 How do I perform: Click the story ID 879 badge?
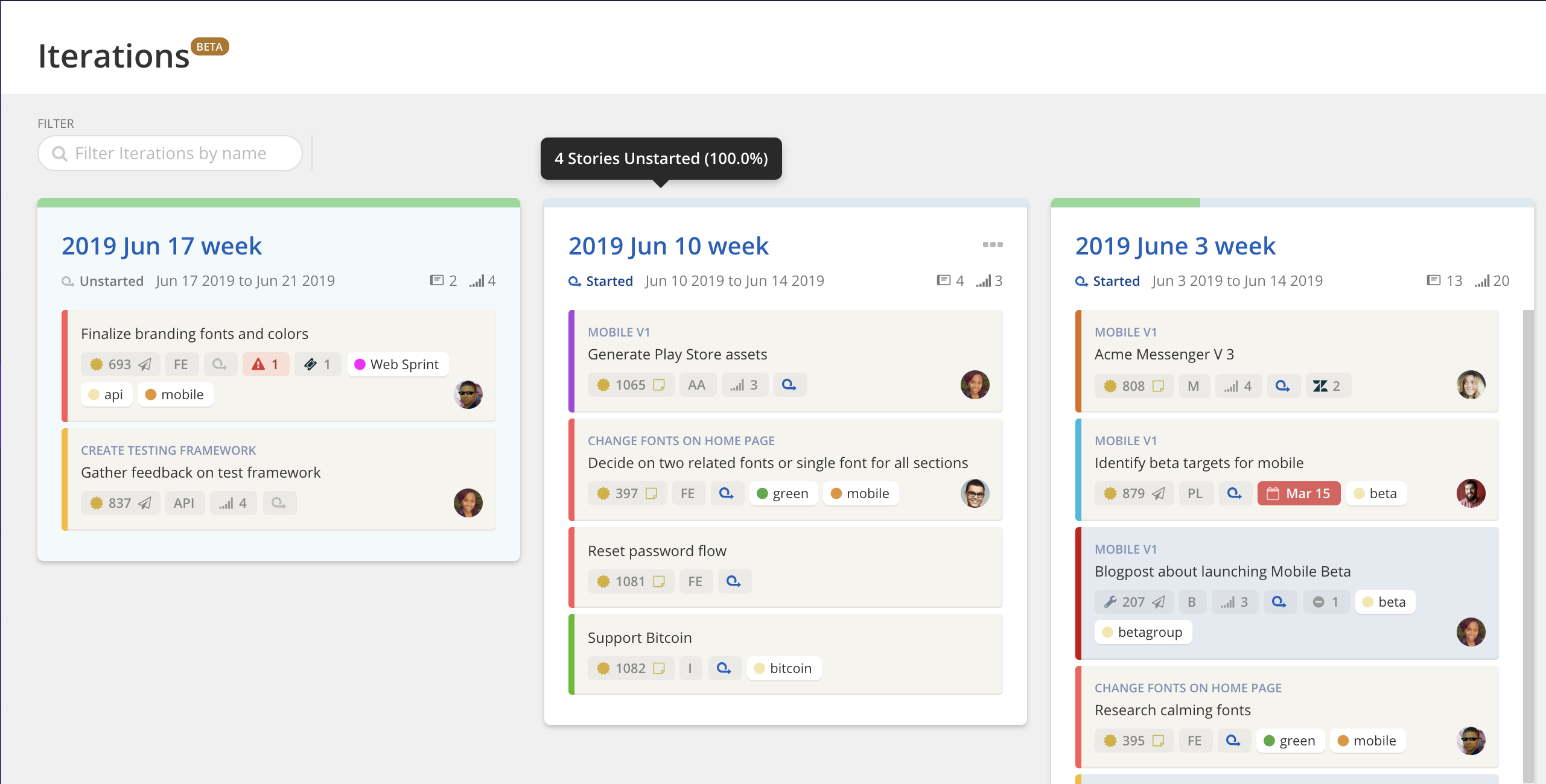tap(1134, 493)
